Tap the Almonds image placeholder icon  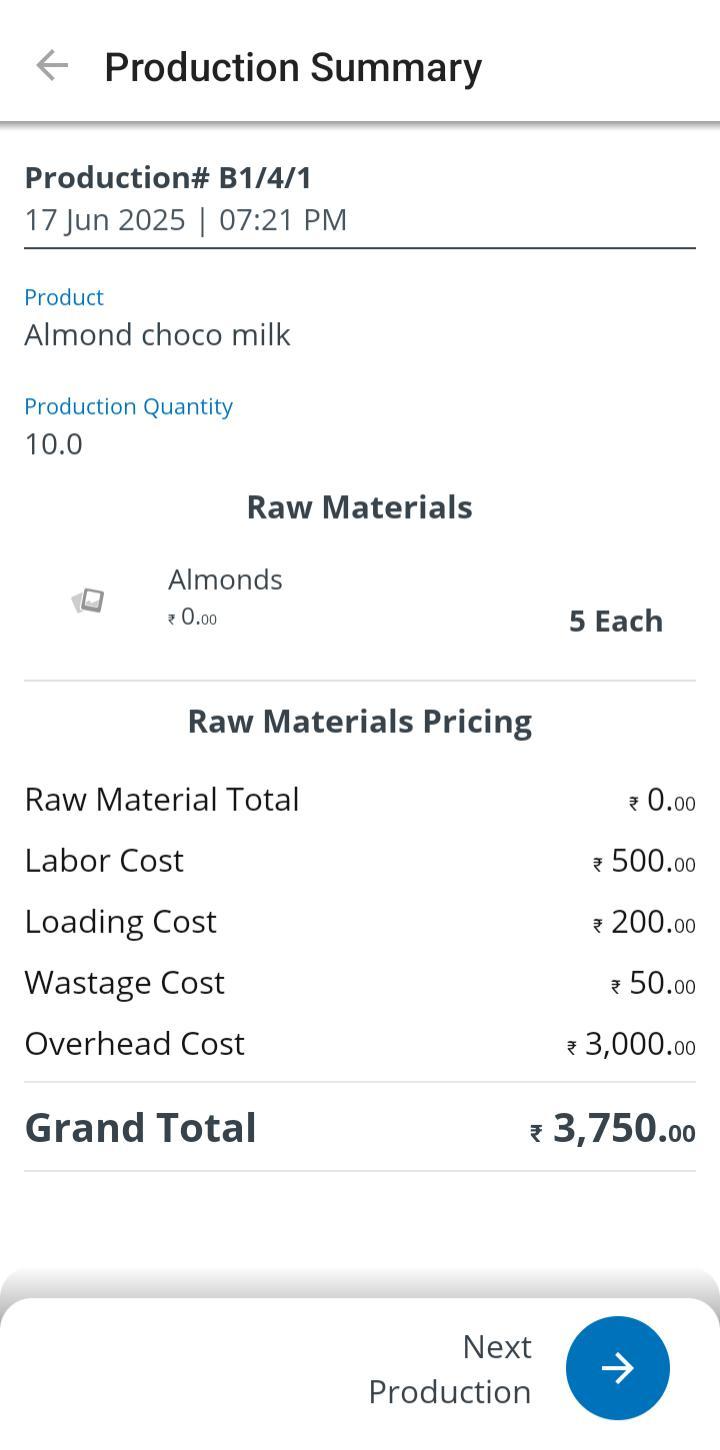pos(88,601)
